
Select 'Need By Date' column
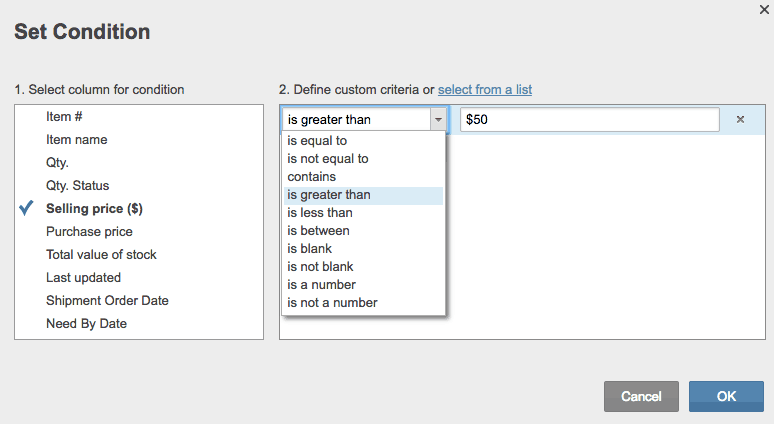click(x=86, y=324)
